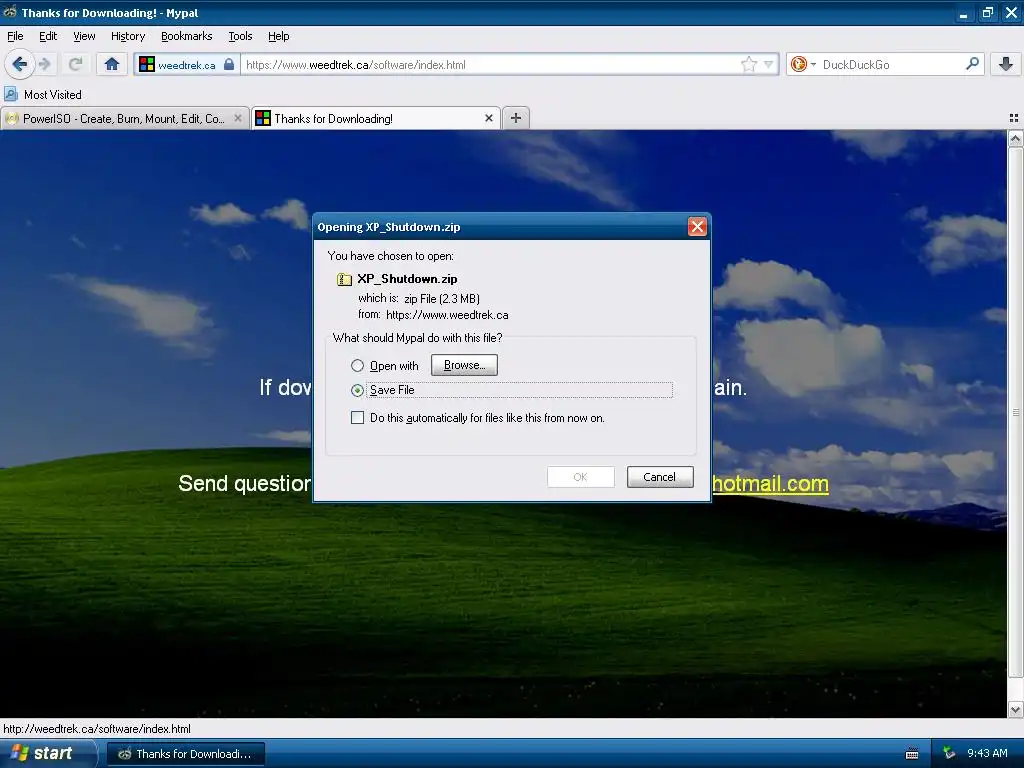Select the Thanks for Downloading! tab
Image resolution: width=1024 pixels, height=768 pixels.
[376, 118]
